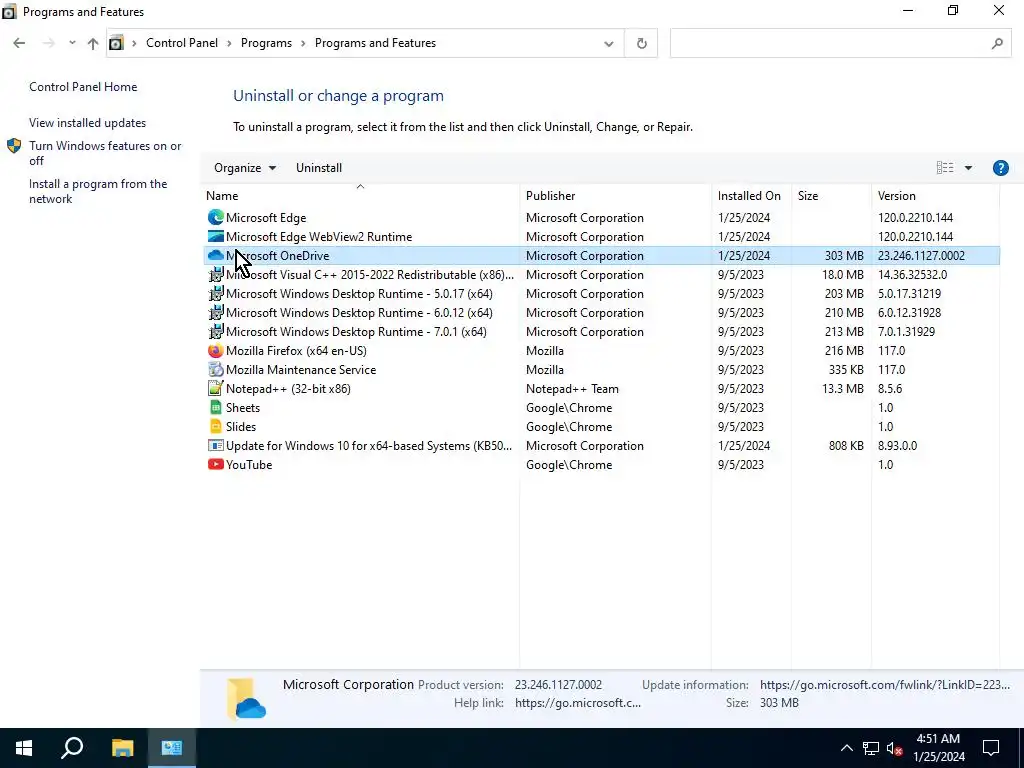1024x768 pixels.
Task: Click the Control Panel taskbar icon
Action: (172, 748)
